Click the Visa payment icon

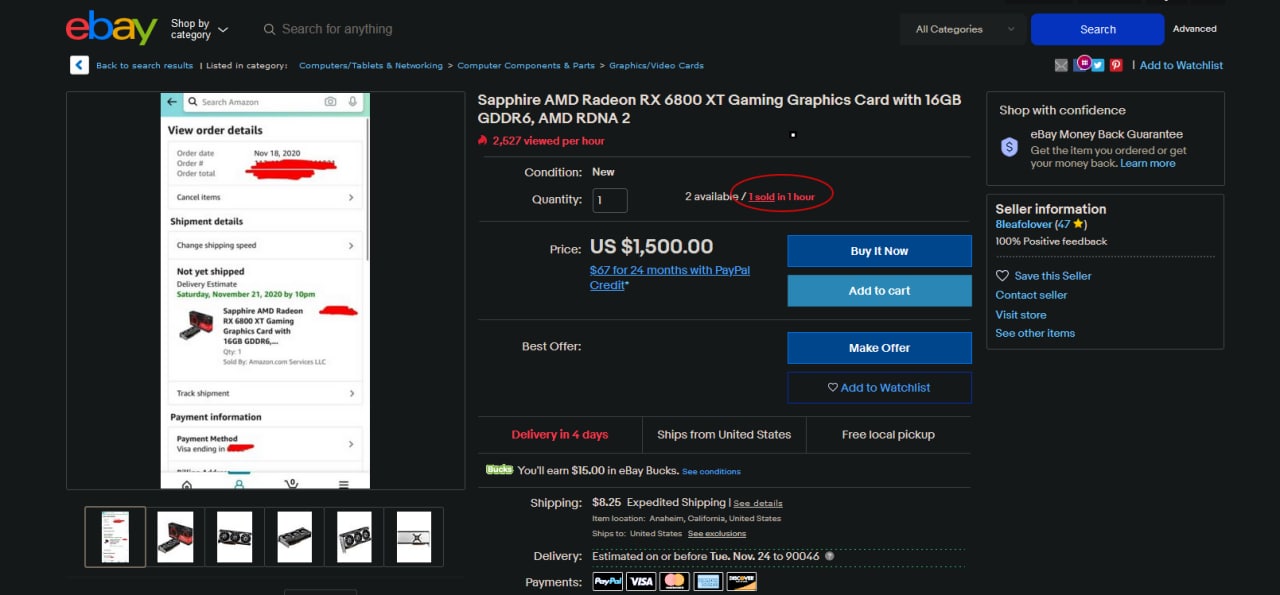[641, 581]
